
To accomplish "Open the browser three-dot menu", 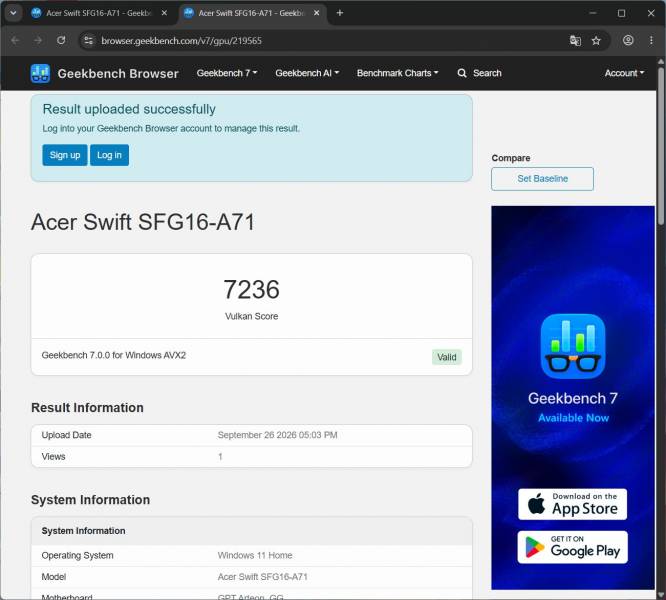I will click(x=651, y=40).
